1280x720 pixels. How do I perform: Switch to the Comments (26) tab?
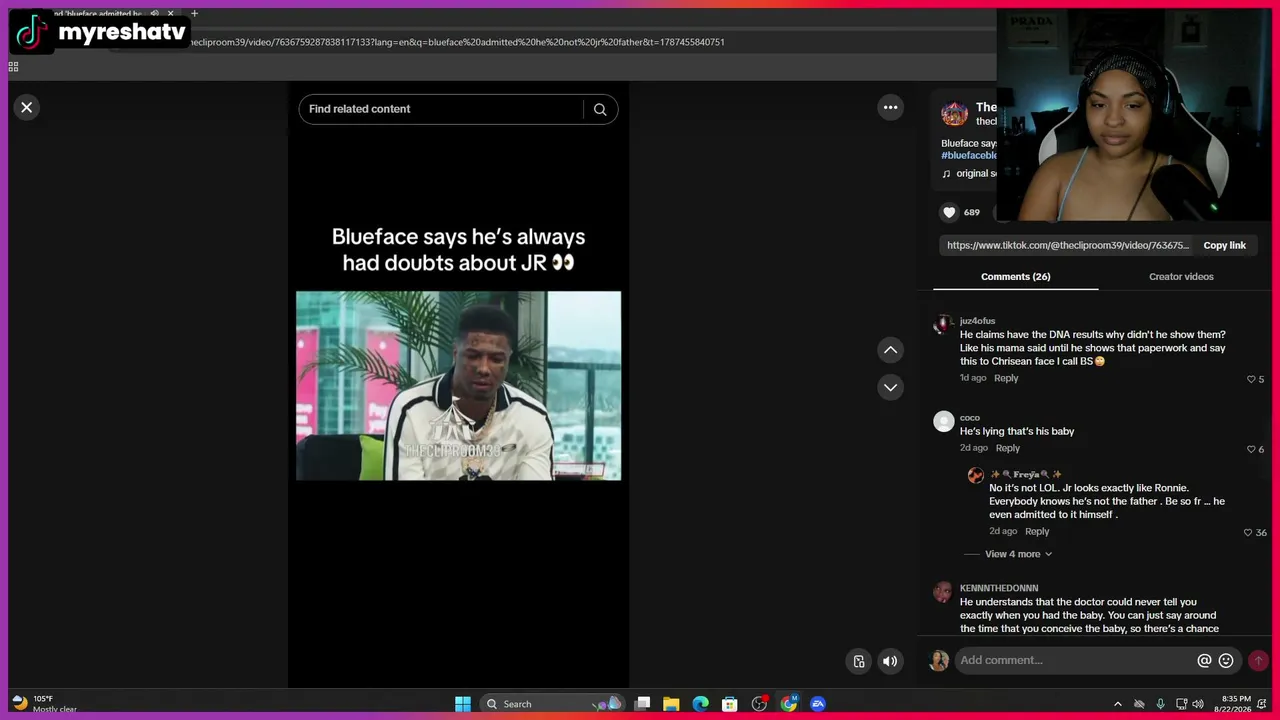click(1015, 277)
